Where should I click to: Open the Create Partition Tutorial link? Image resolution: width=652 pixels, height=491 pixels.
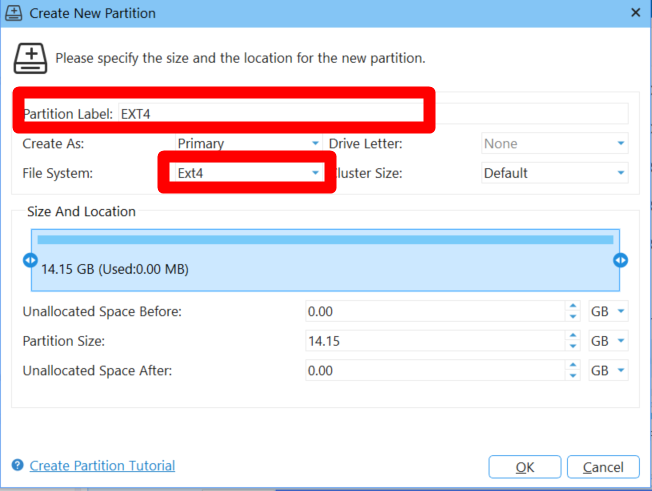[102, 466]
